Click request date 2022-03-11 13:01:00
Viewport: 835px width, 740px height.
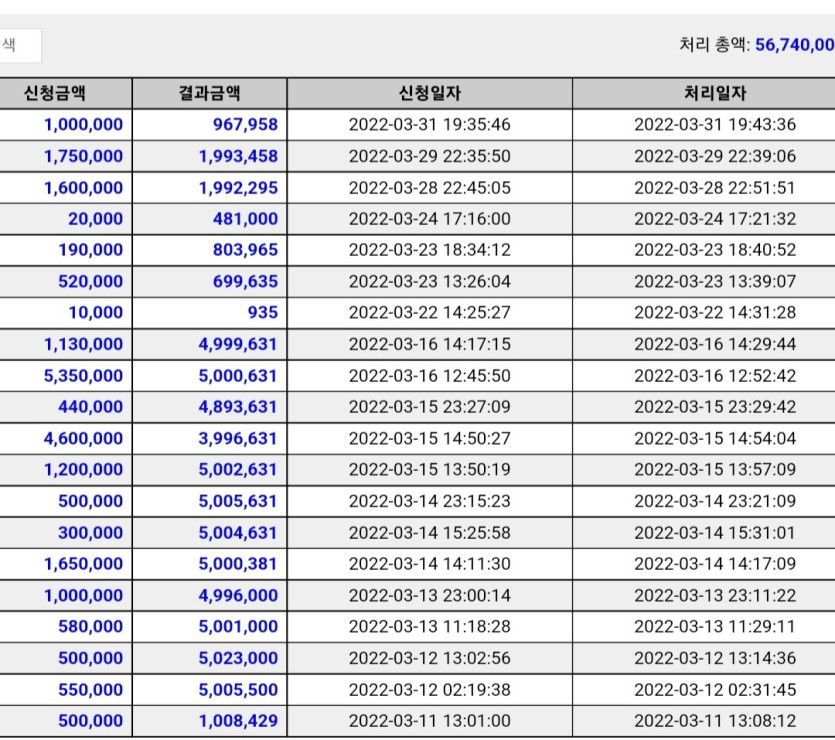pyautogui.click(x=430, y=721)
